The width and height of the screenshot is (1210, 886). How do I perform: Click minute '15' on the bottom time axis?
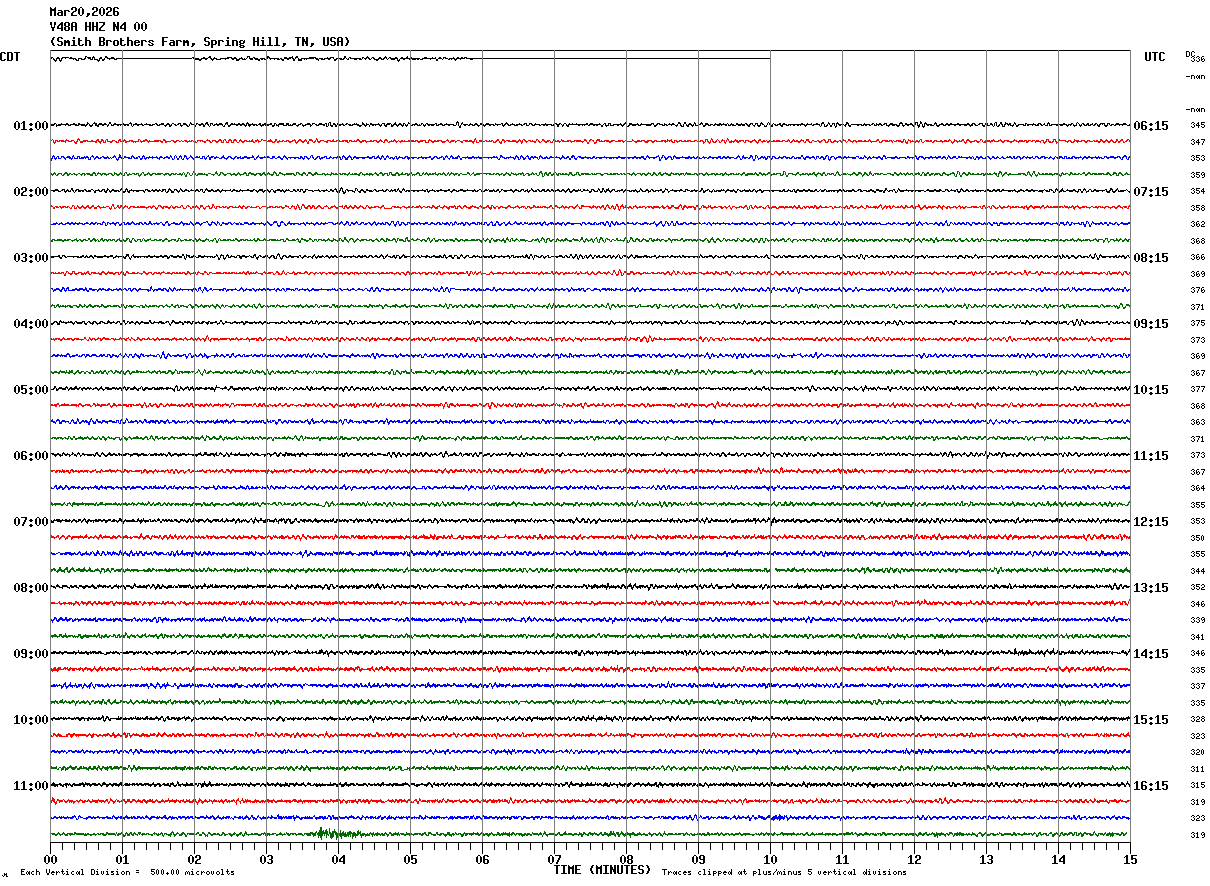[1130, 859]
